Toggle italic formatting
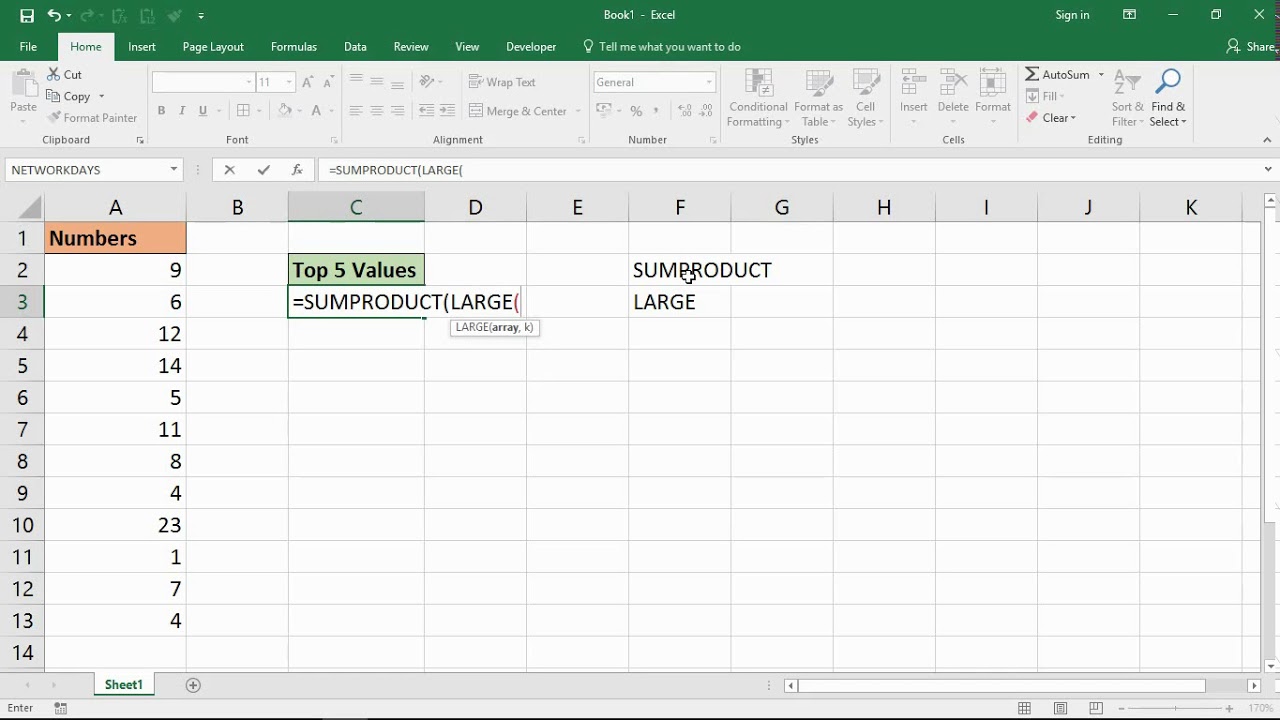 181,111
